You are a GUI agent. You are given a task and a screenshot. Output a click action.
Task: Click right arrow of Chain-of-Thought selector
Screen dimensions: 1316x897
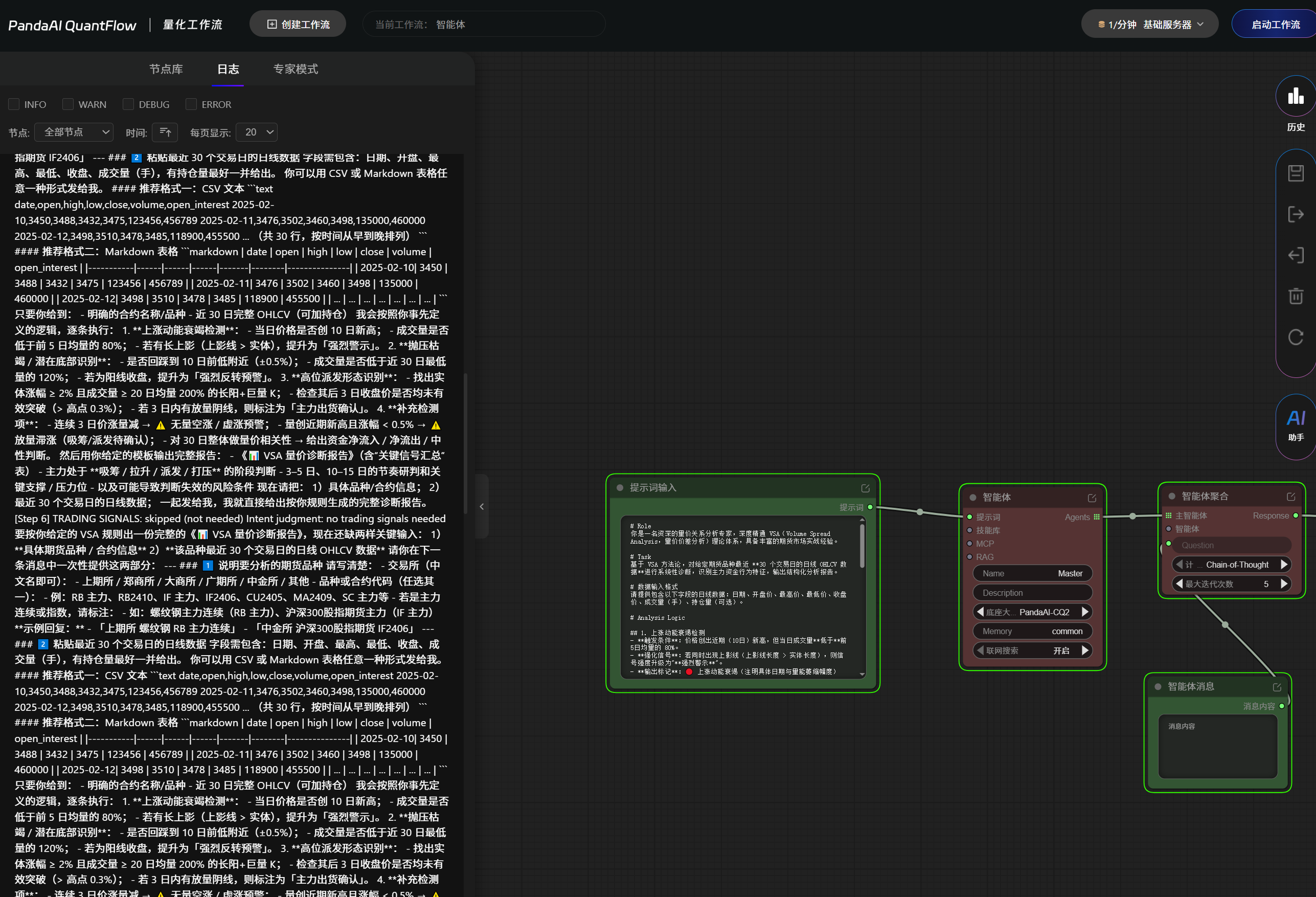1284,564
